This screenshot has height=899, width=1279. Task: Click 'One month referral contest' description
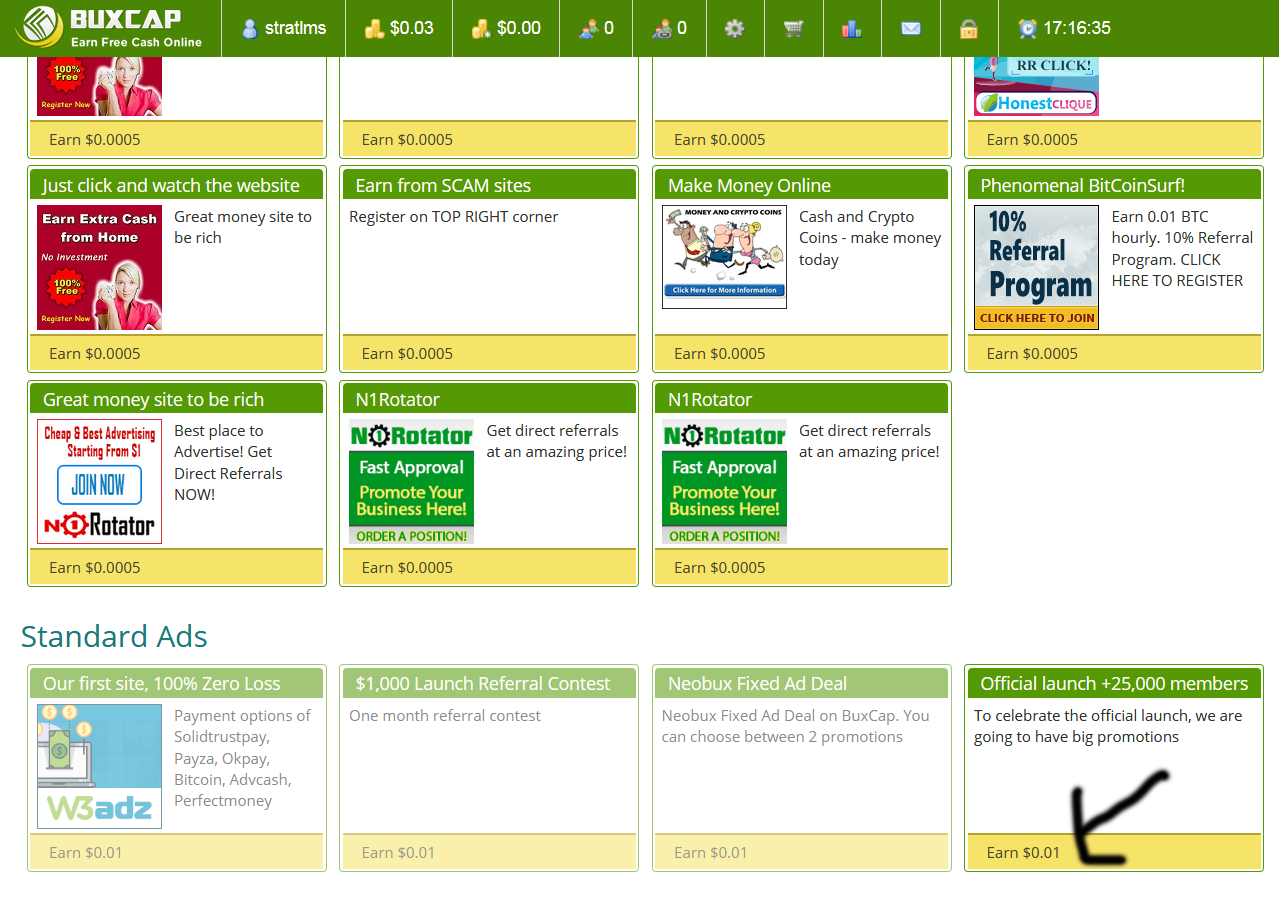point(445,716)
